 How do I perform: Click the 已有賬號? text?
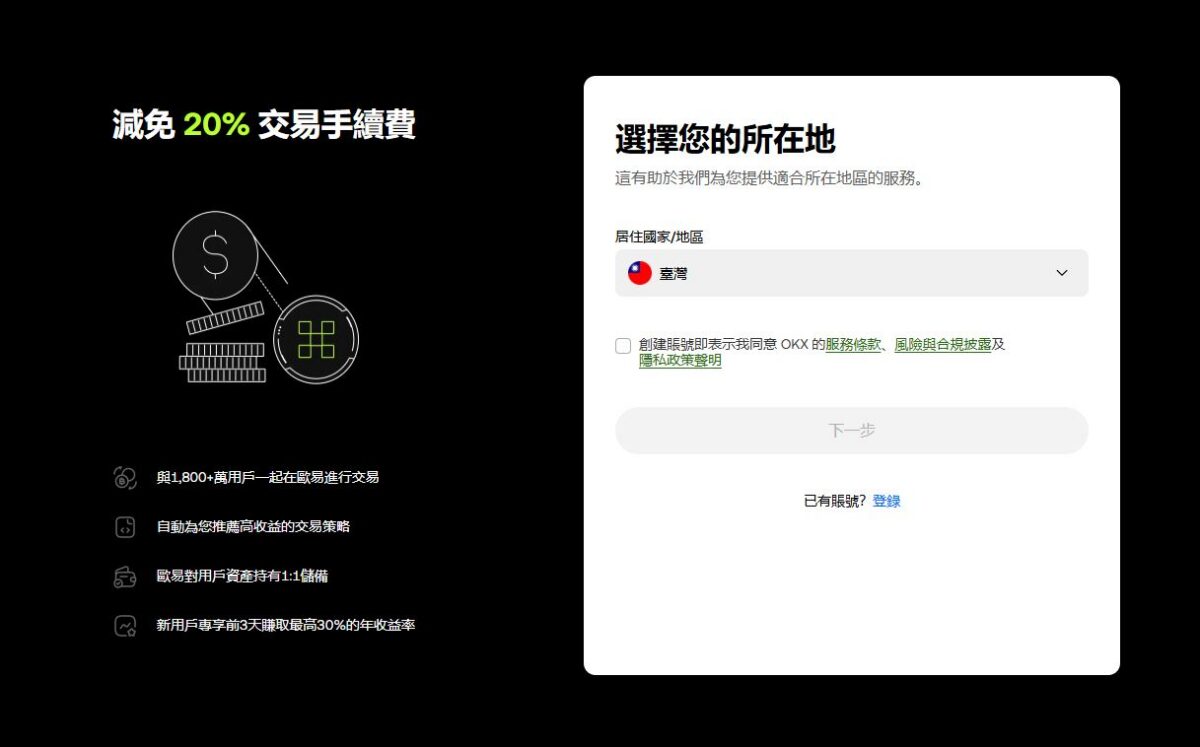pyautogui.click(x=835, y=501)
